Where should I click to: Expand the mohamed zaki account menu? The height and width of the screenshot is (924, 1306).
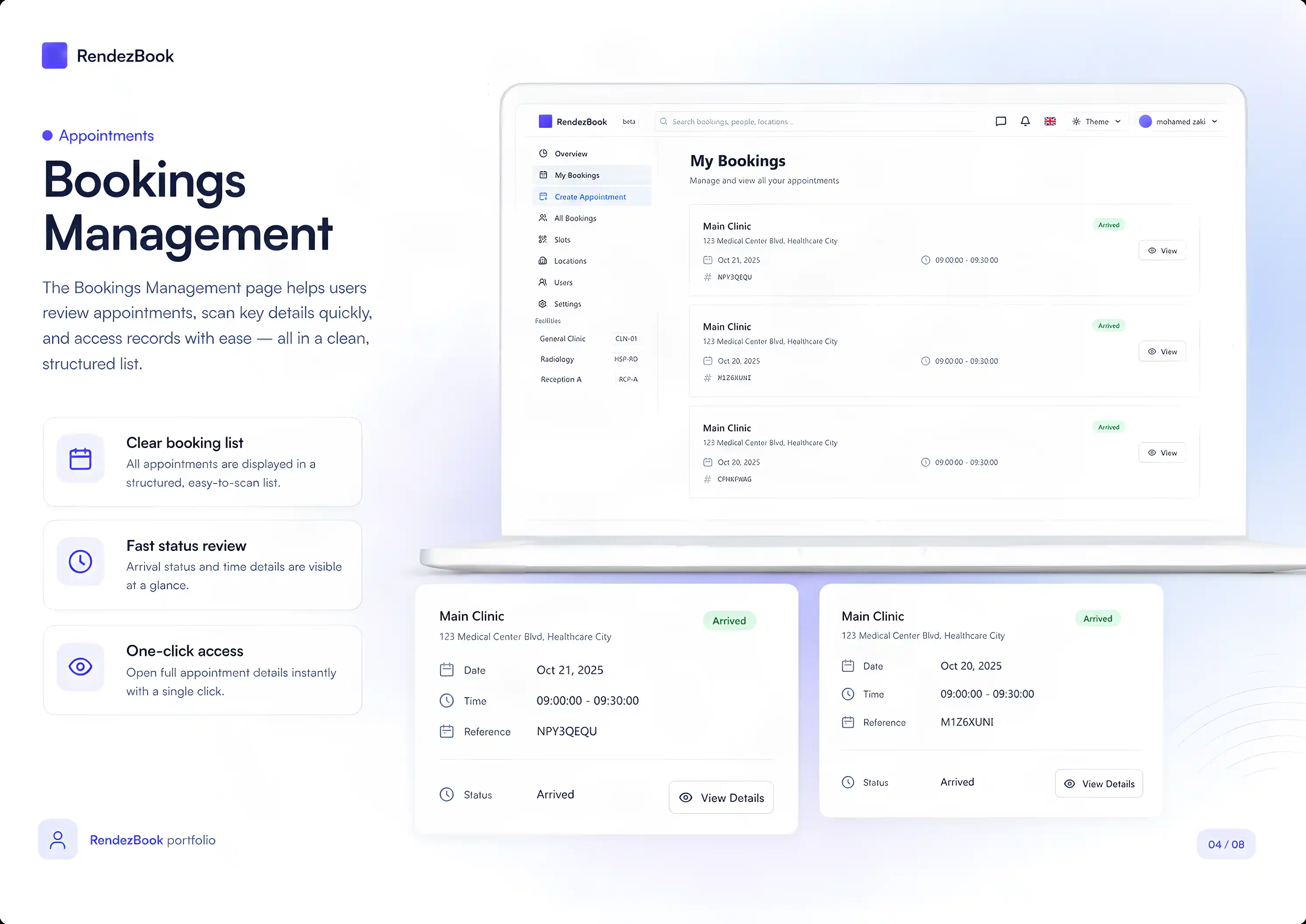coord(1179,121)
